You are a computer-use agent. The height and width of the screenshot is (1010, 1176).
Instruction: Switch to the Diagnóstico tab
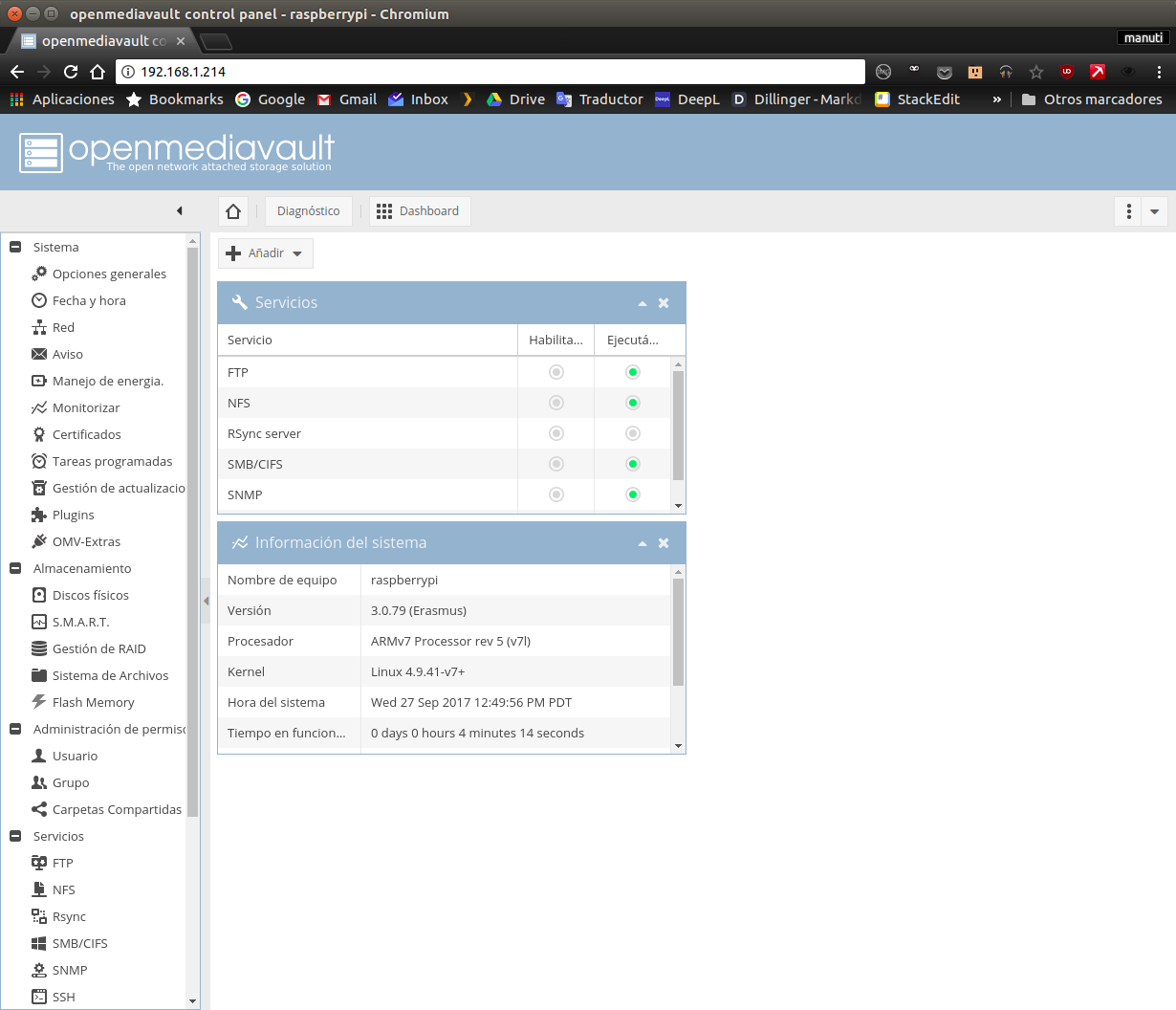[308, 211]
